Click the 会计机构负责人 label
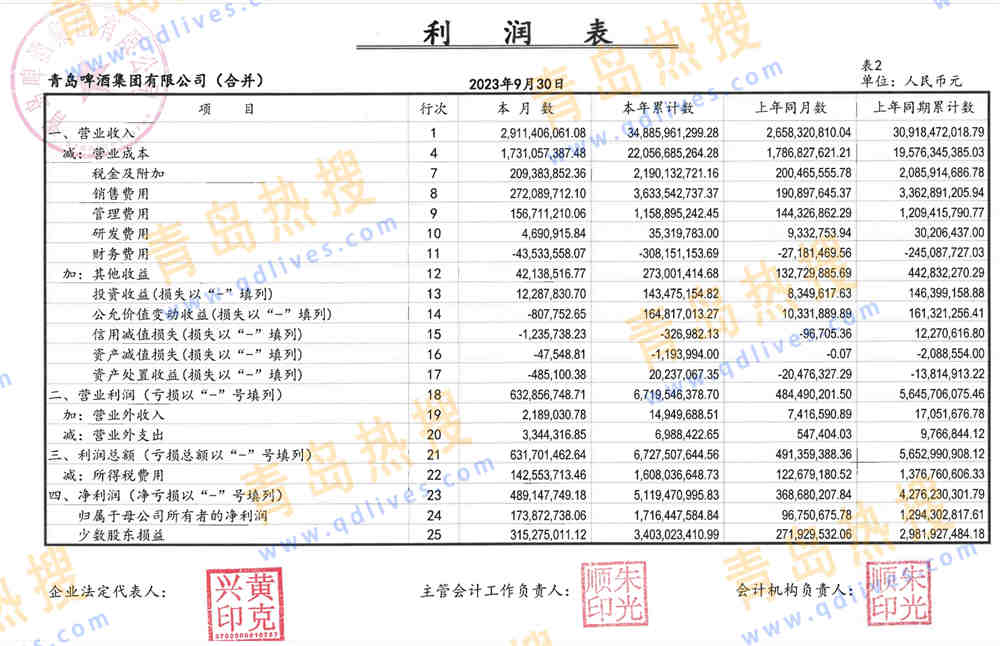The height and width of the screenshot is (646, 1000). pos(795,591)
